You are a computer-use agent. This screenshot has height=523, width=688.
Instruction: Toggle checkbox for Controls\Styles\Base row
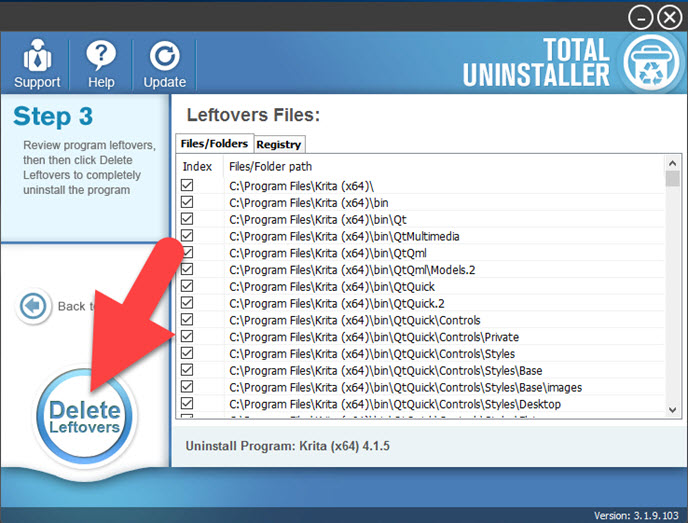[x=187, y=370]
